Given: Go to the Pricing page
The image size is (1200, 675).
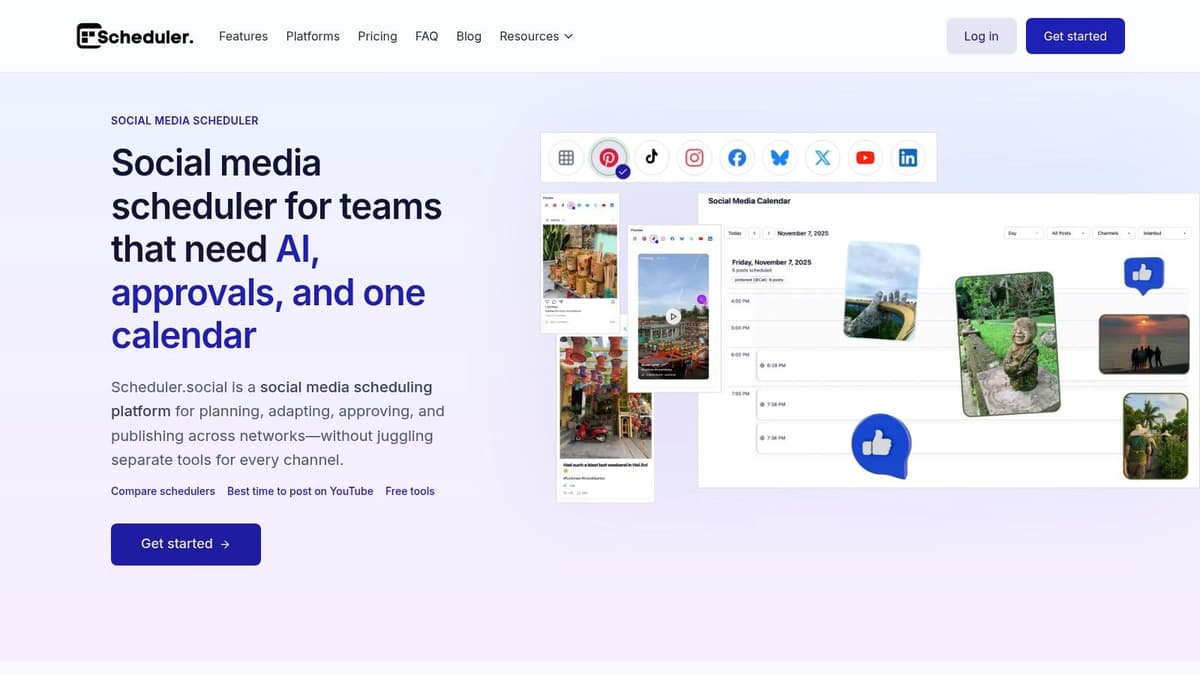Looking at the screenshot, I should (377, 36).
